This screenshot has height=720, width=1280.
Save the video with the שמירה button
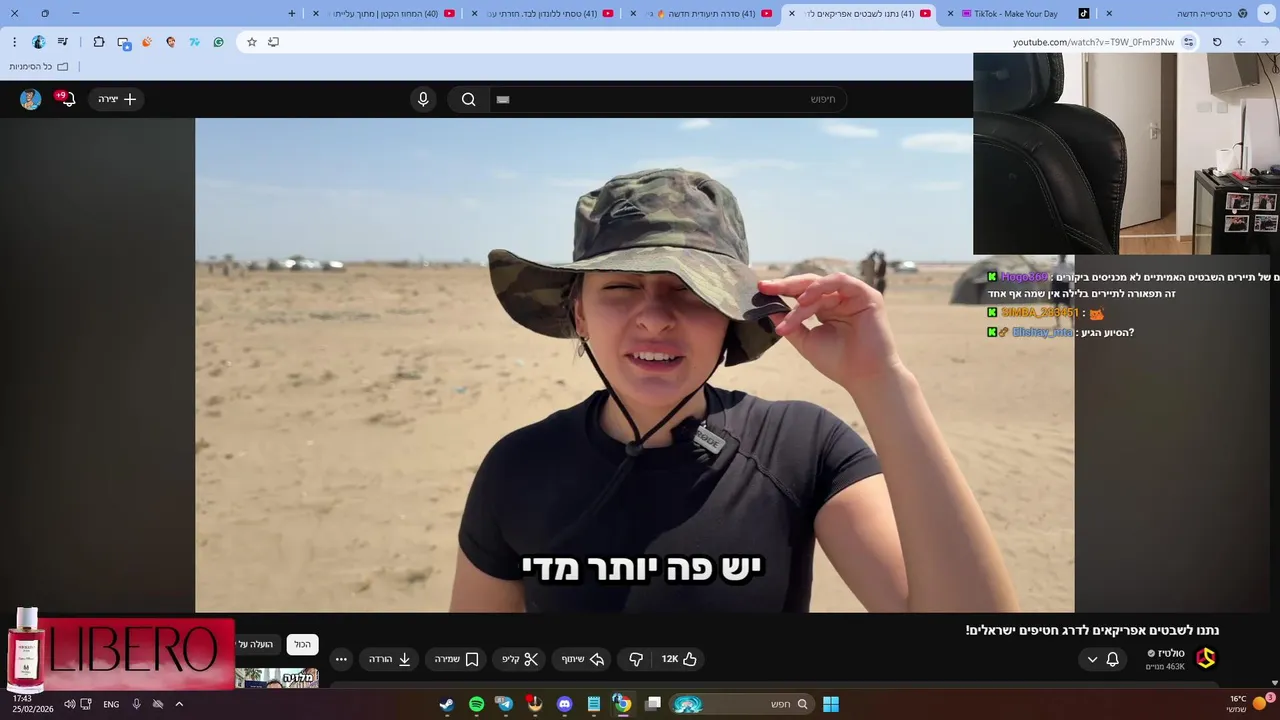pyautogui.click(x=457, y=659)
